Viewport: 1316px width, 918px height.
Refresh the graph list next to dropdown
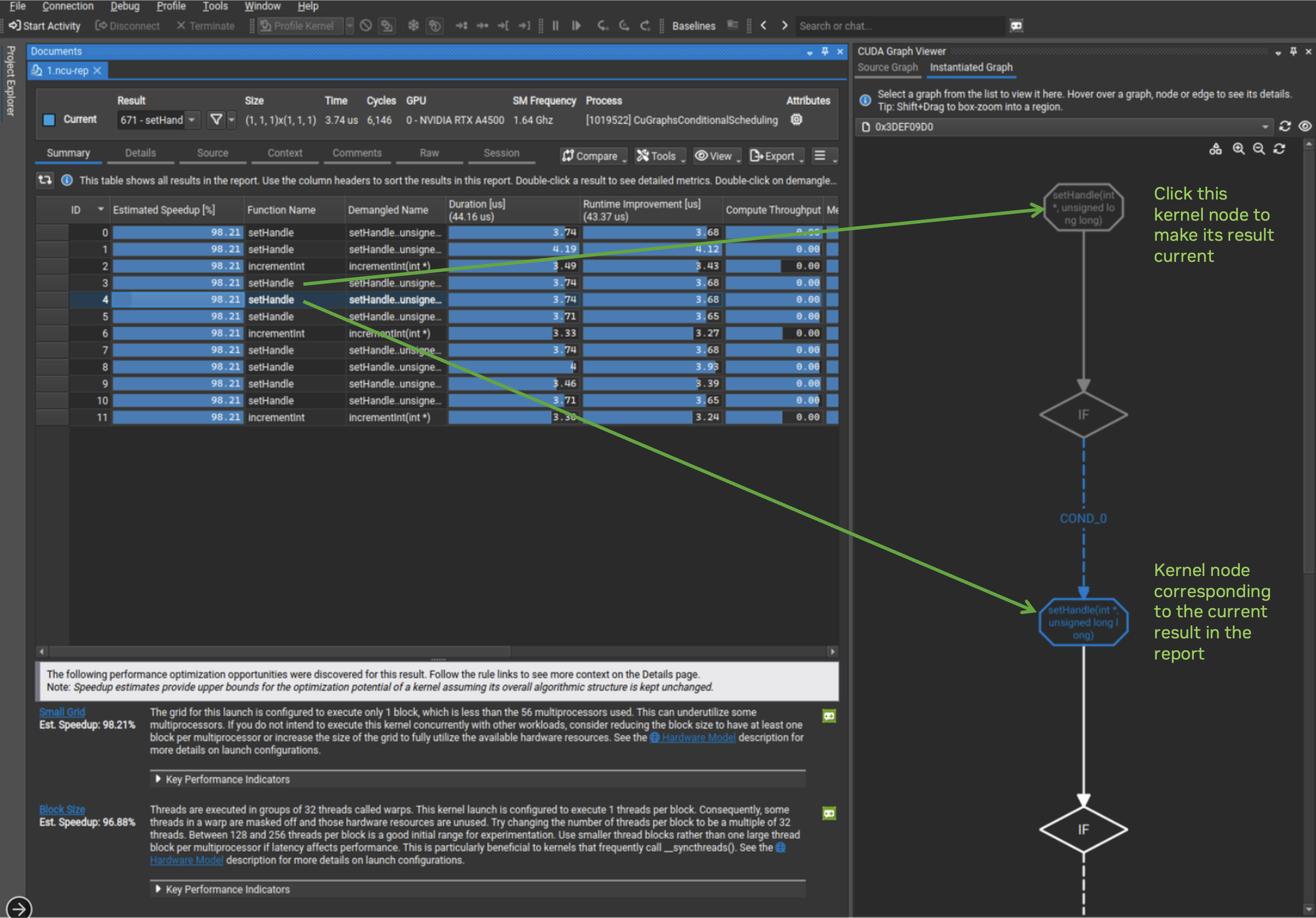pos(1285,126)
